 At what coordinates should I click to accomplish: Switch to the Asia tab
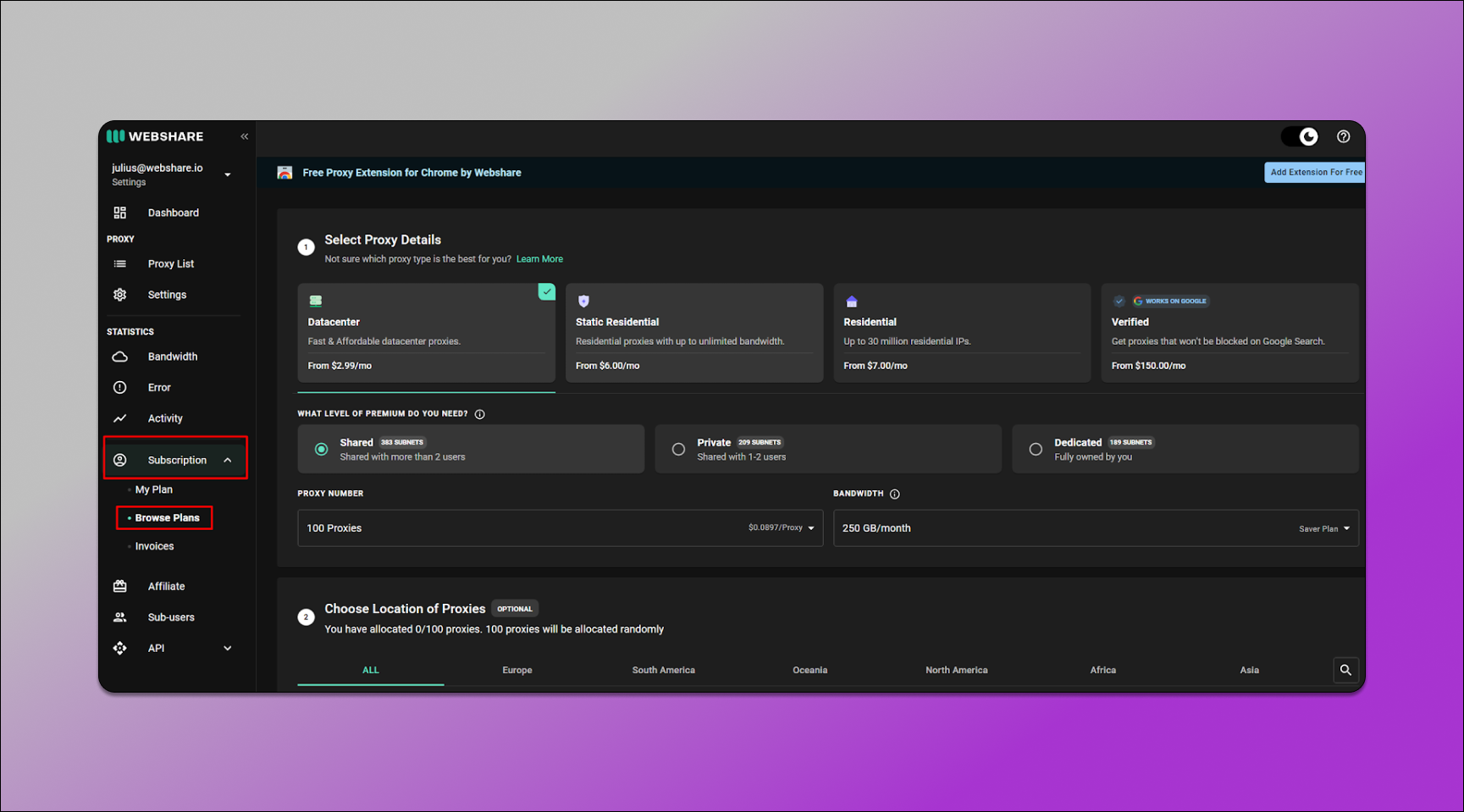point(1250,670)
